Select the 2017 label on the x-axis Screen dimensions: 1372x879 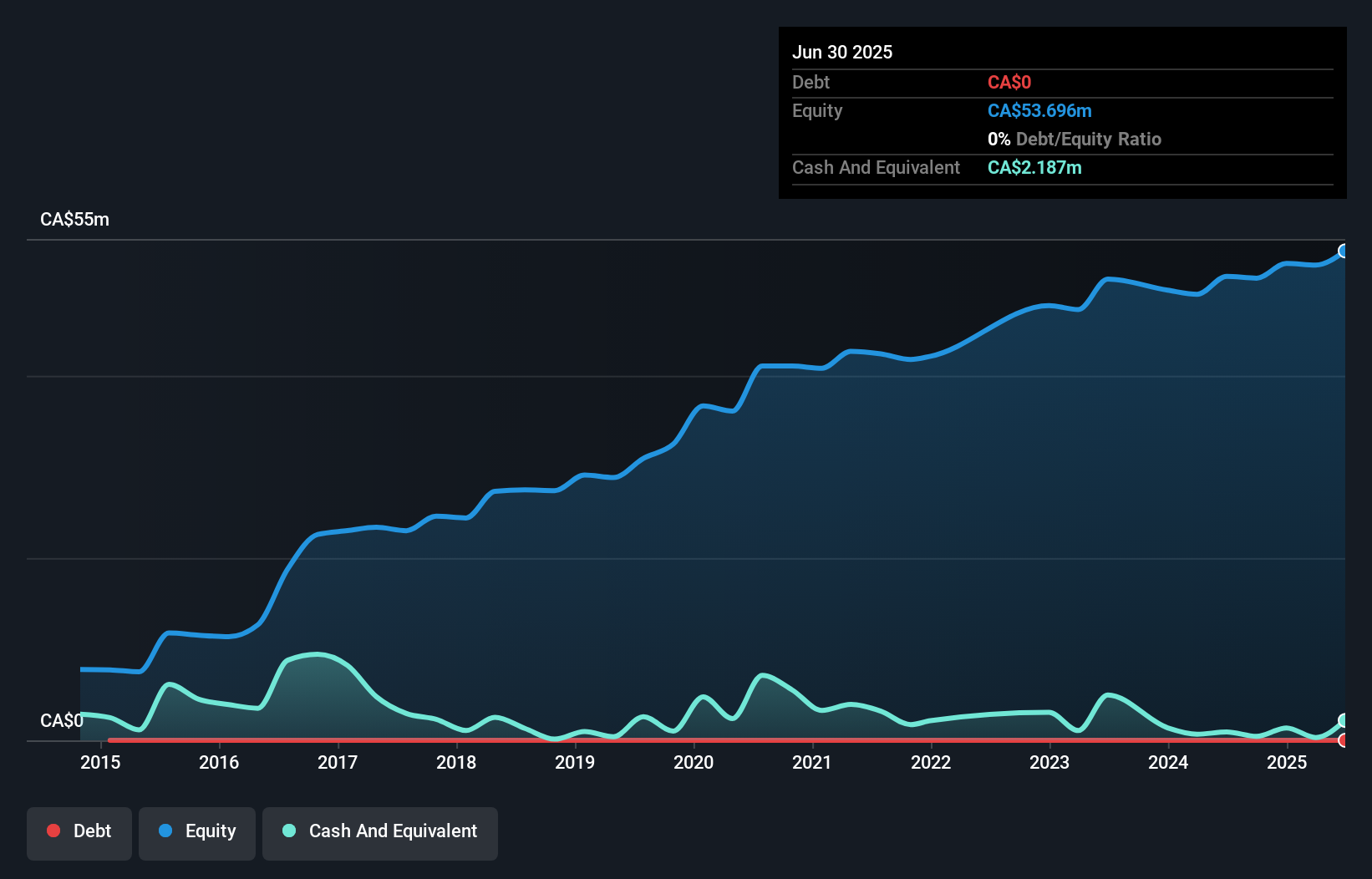(338, 762)
